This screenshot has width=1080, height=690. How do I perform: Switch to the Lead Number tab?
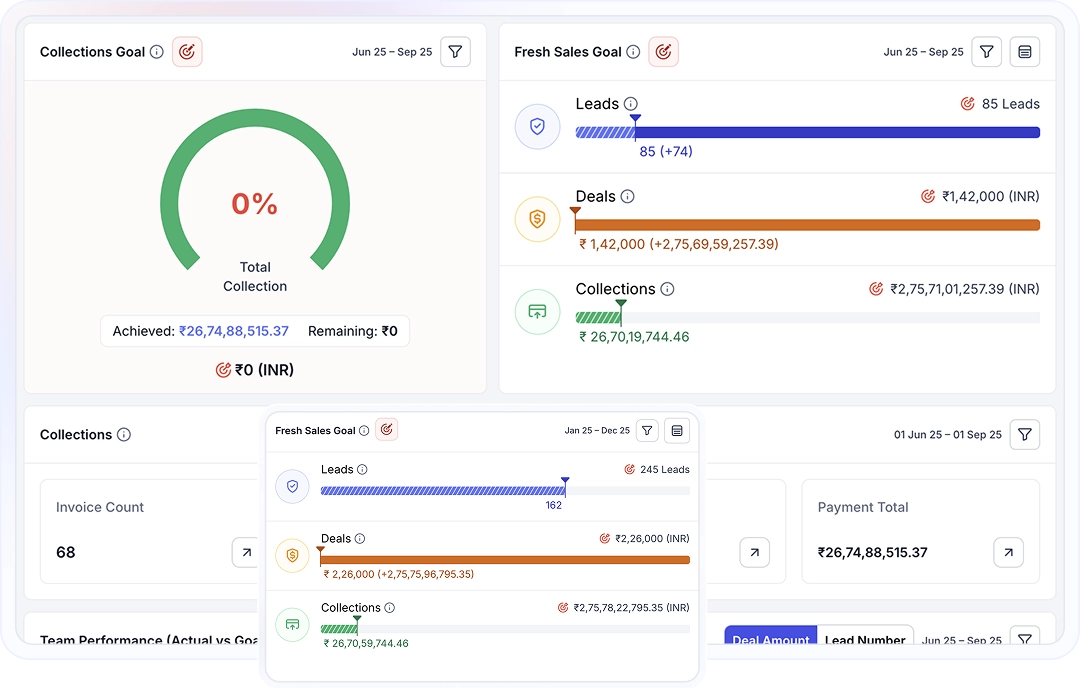tap(866, 640)
